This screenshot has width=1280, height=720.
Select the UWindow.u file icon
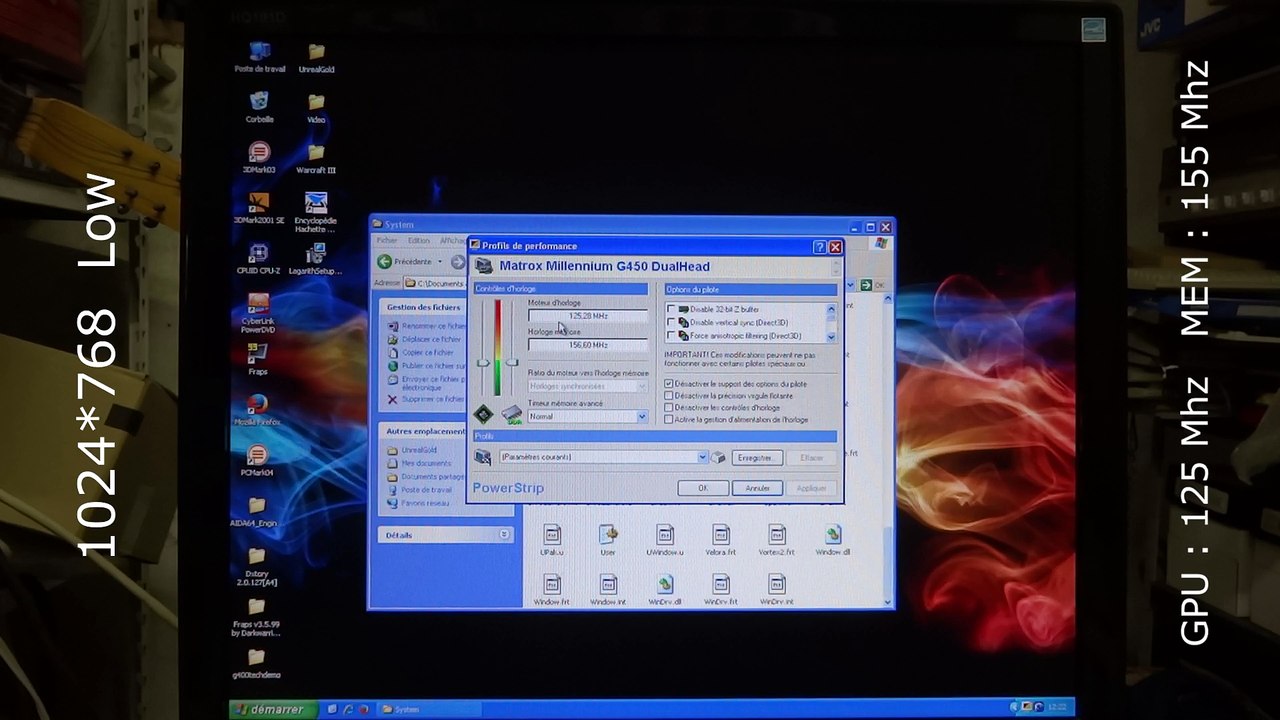click(664, 540)
